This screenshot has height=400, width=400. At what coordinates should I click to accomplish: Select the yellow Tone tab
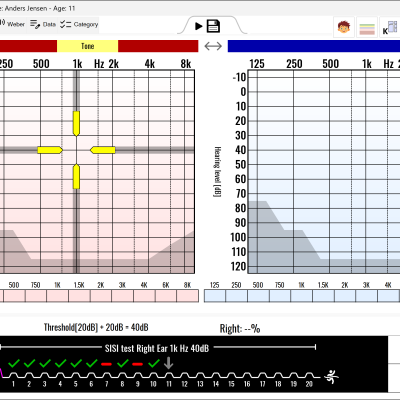coord(87,46)
